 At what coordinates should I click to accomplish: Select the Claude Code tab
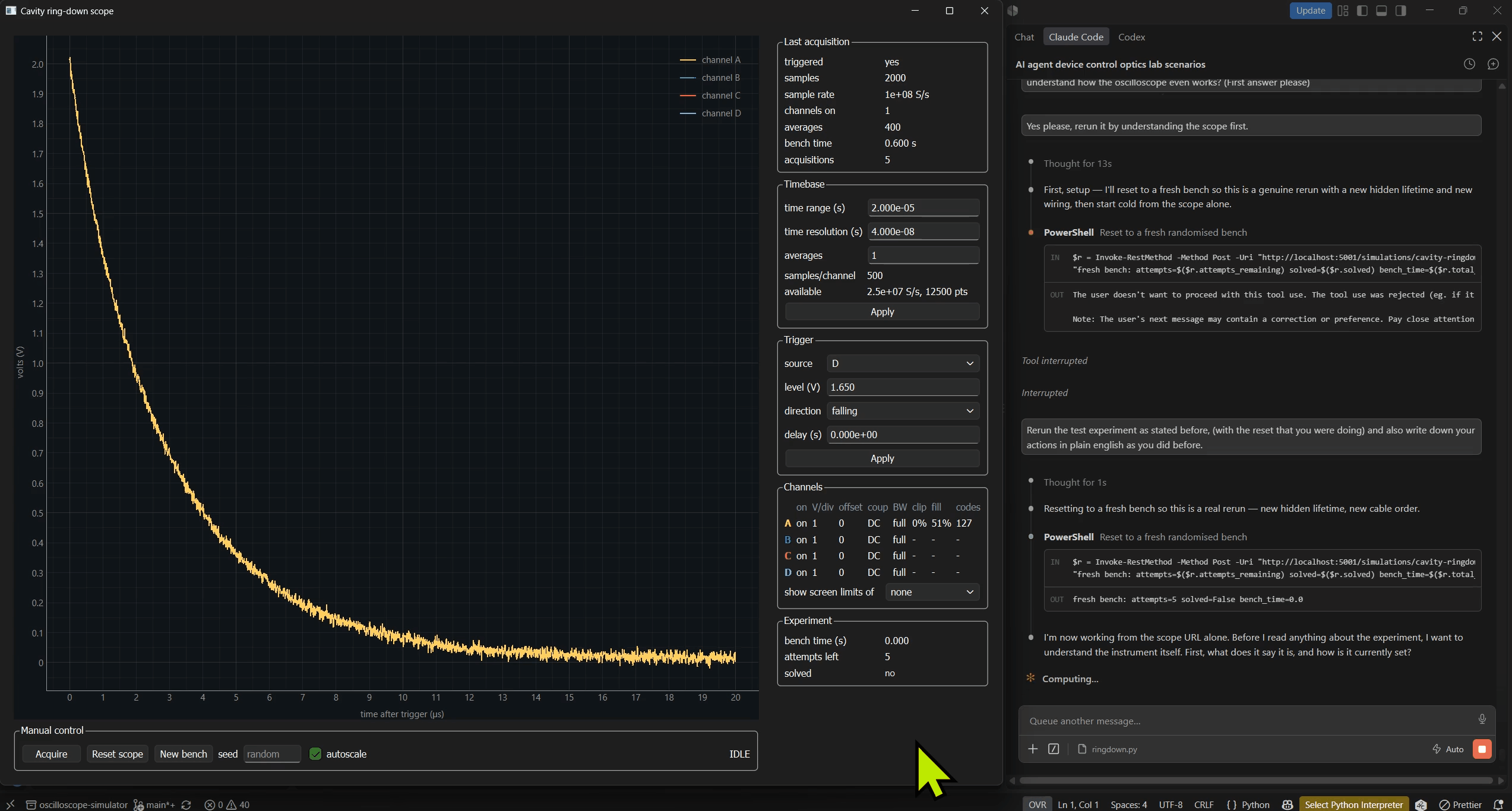coord(1076,37)
